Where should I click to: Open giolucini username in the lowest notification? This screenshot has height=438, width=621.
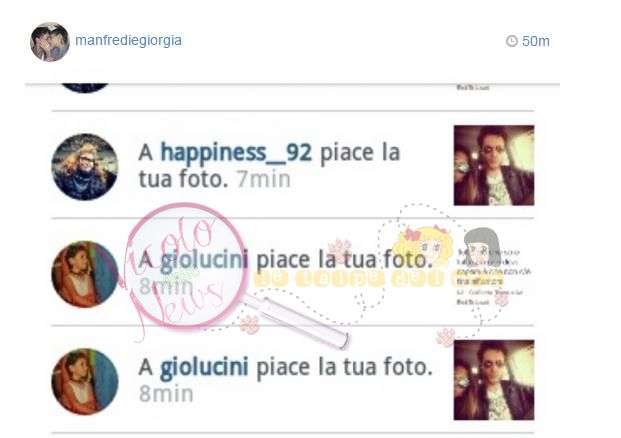tap(204, 368)
